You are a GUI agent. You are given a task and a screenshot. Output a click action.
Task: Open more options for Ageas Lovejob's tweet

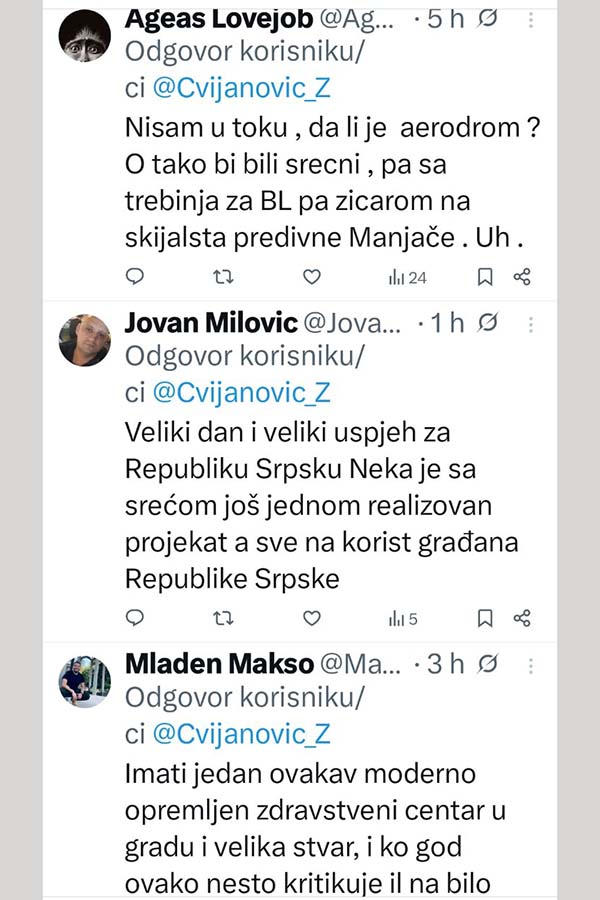(x=530, y=20)
